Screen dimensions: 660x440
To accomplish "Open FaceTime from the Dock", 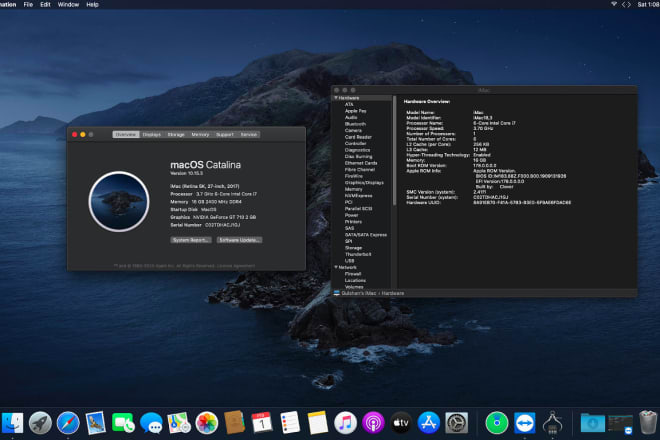I will 123,423.
